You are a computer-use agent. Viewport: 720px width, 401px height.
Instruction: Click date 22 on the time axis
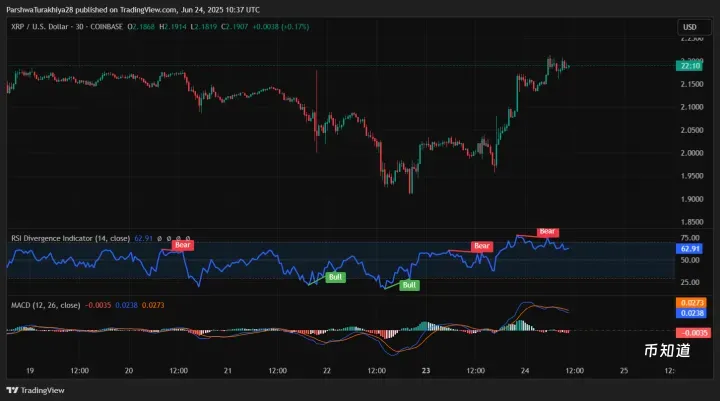coord(326,370)
